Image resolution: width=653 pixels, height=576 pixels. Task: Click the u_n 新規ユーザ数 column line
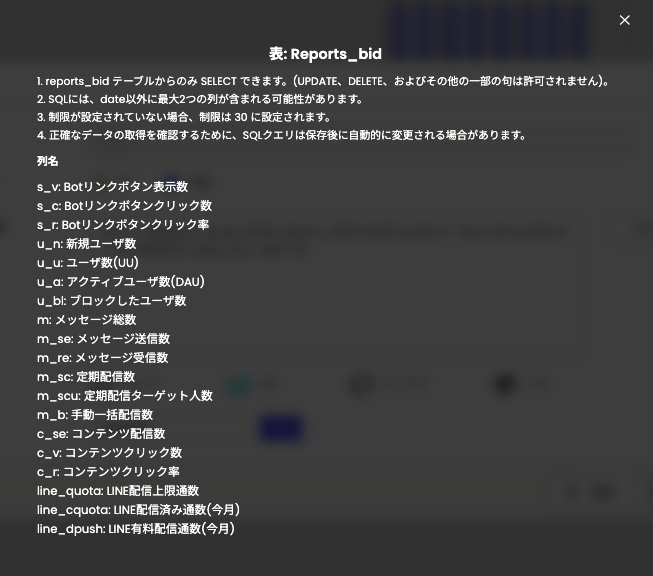(x=86, y=244)
